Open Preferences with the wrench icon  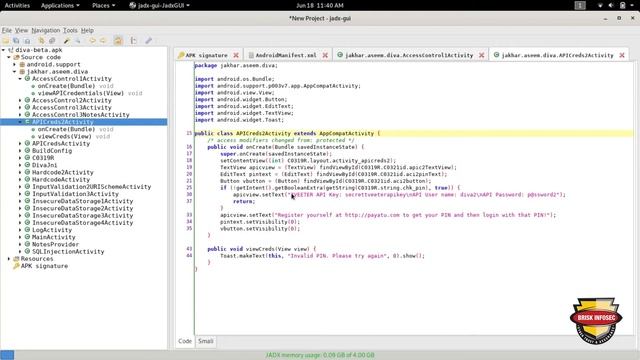point(149,40)
